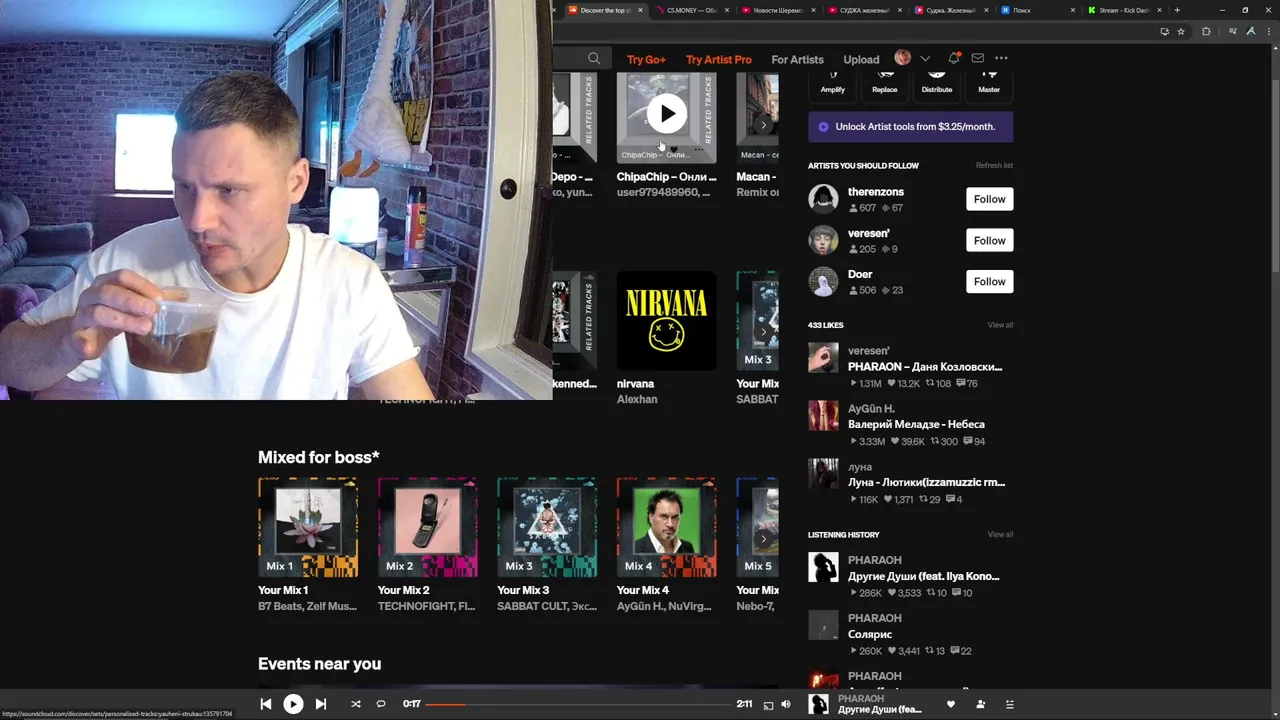The height and width of the screenshot is (720, 1280).
Task: Bookmark this page with the star icon
Action: [x=1181, y=31]
